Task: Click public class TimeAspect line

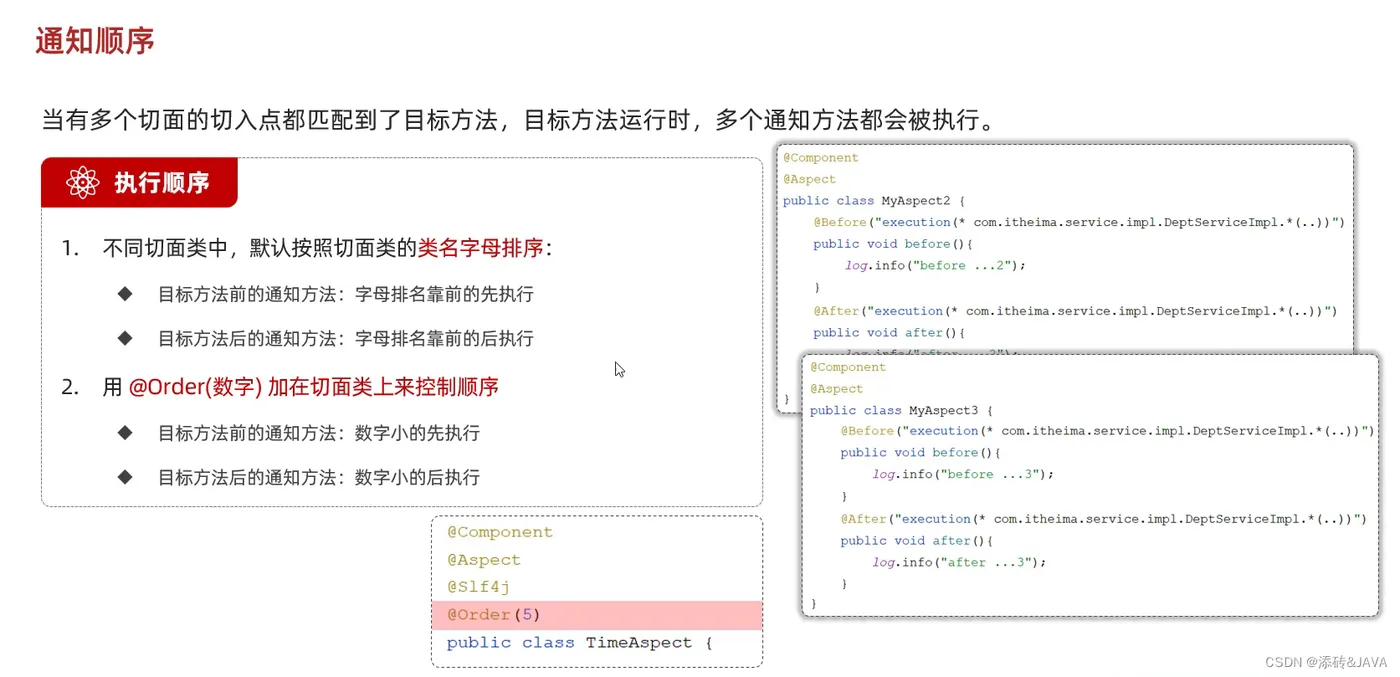Action: pyautogui.click(x=579, y=642)
